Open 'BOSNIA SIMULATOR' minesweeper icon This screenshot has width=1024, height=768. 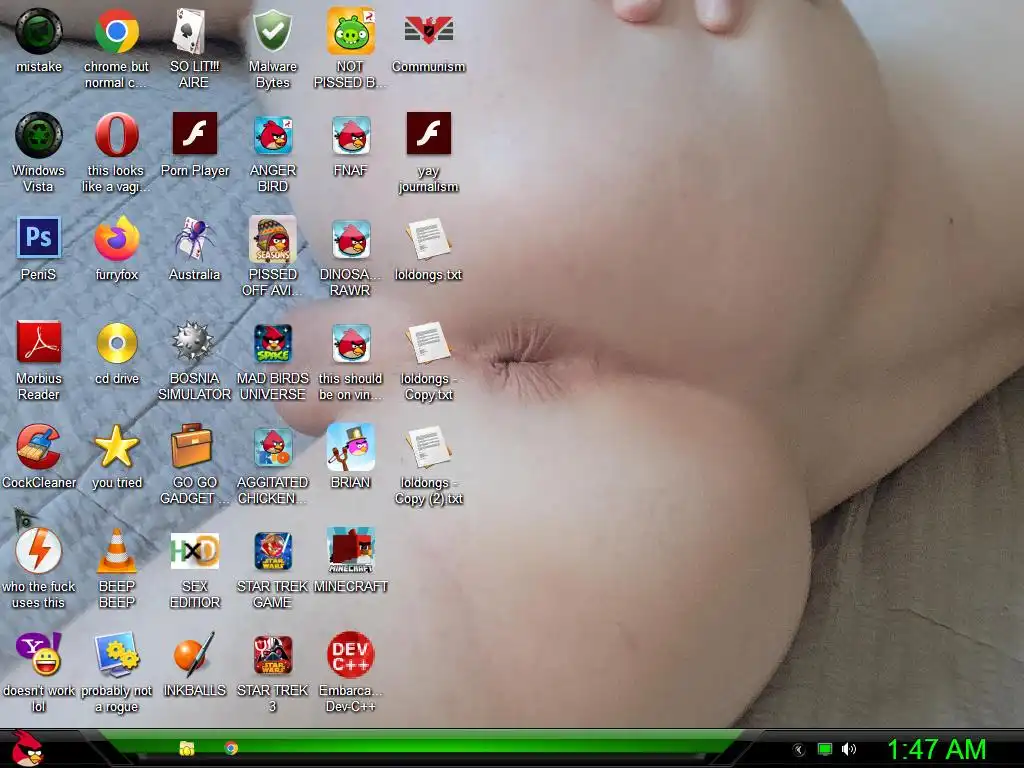coord(194,342)
